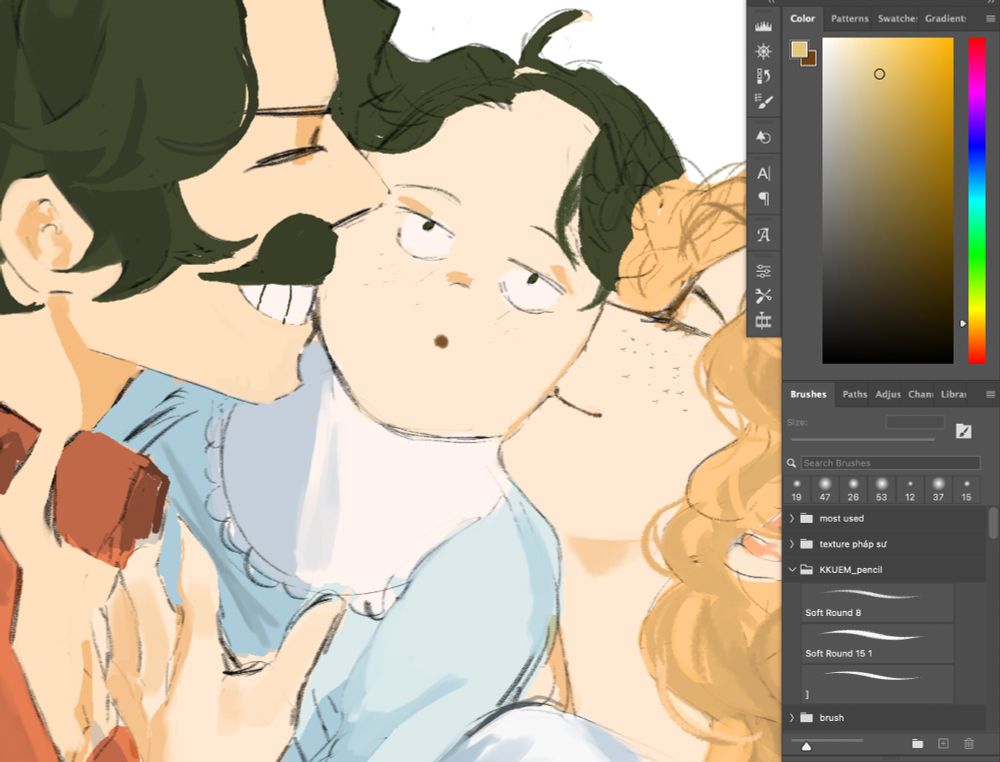Open the Actions panel icon
This screenshot has height=762, width=1000.
pyautogui.click(x=763, y=137)
